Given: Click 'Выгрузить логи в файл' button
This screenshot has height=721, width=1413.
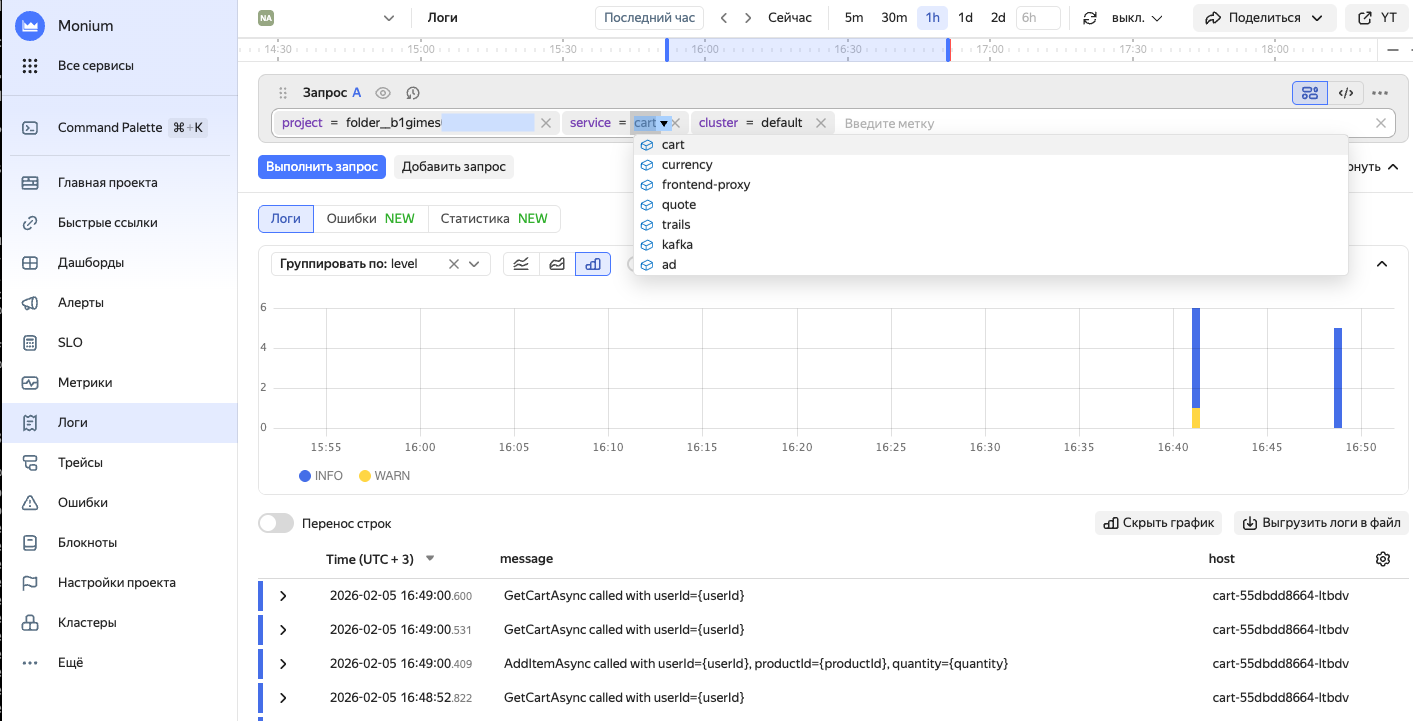Looking at the screenshot, I should [1320, 523].
